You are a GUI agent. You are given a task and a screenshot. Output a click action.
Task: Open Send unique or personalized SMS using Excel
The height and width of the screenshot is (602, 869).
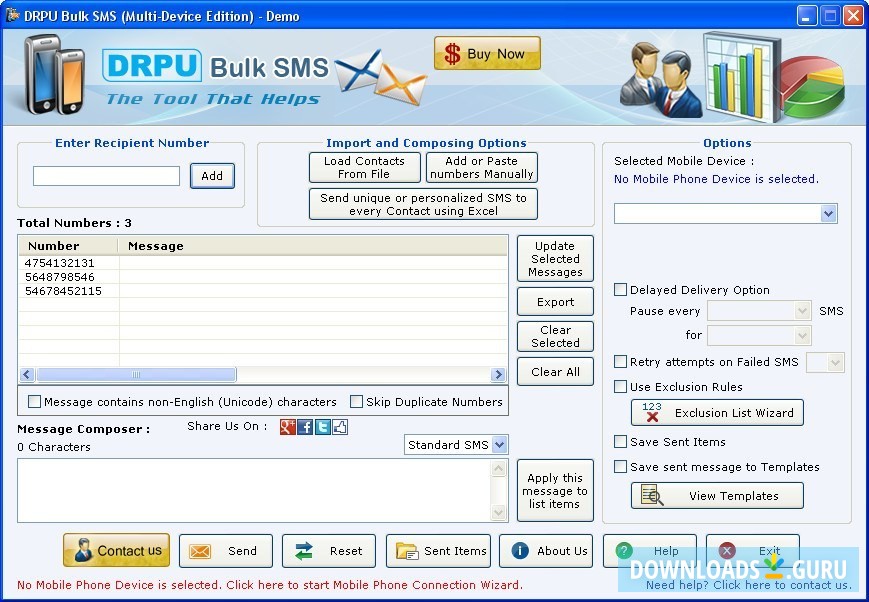[x=423, y=205]
